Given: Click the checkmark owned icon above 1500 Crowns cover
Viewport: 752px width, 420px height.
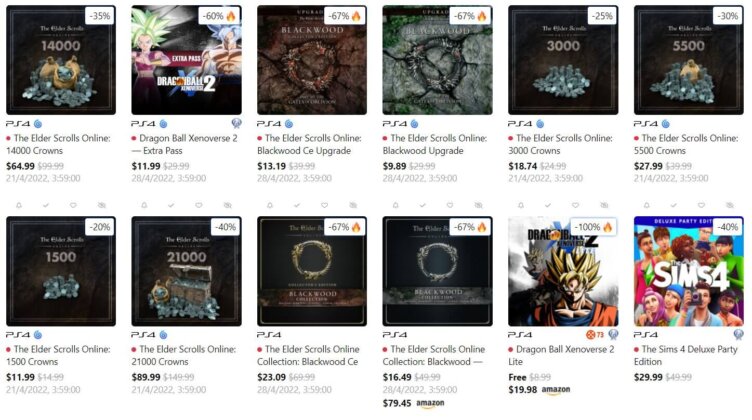Looking at the screenshot, I should click(46, 205).
